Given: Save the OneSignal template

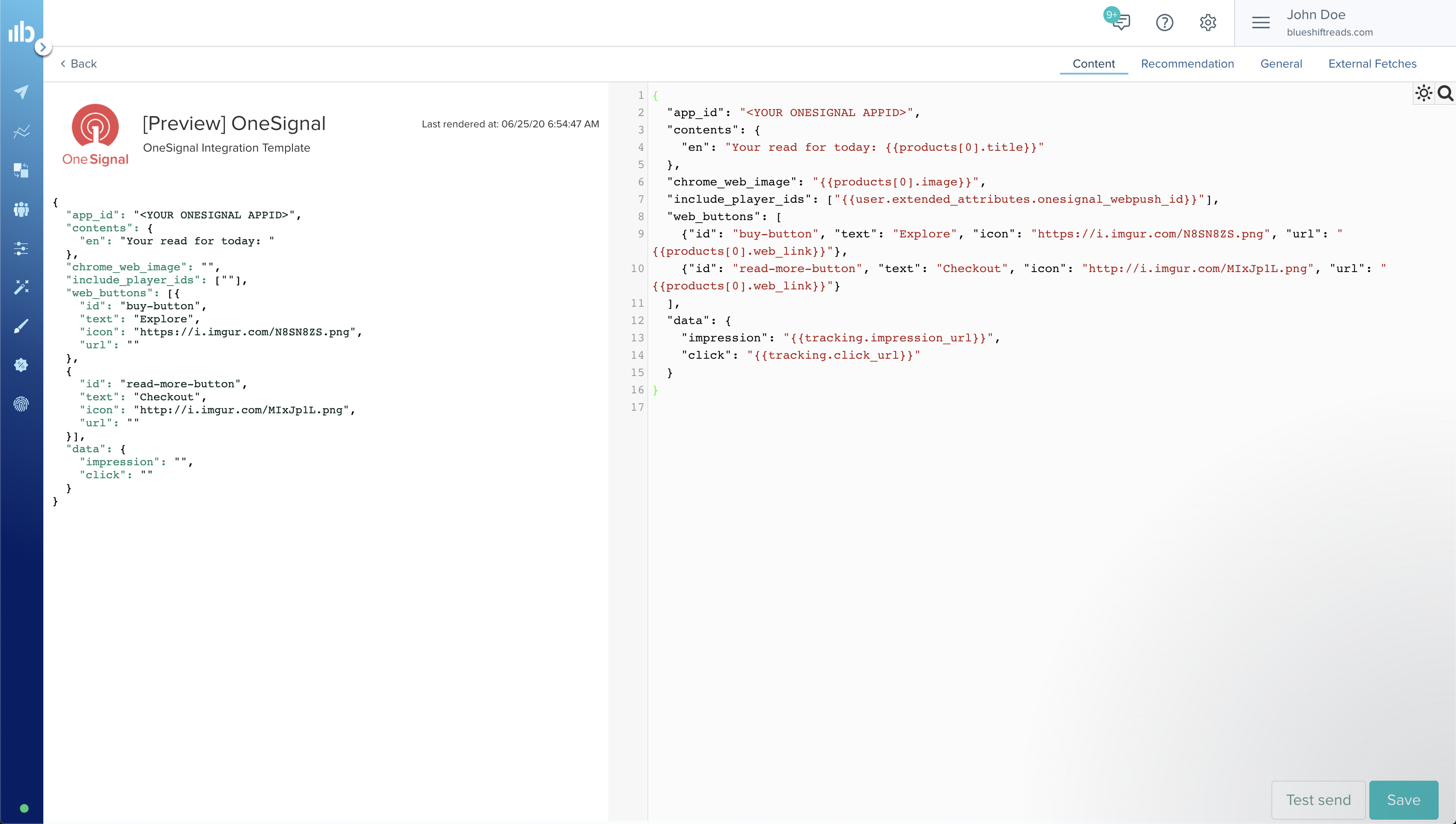Looking at the screenshot, I should pyautogui.click(x=1404, y=800).
